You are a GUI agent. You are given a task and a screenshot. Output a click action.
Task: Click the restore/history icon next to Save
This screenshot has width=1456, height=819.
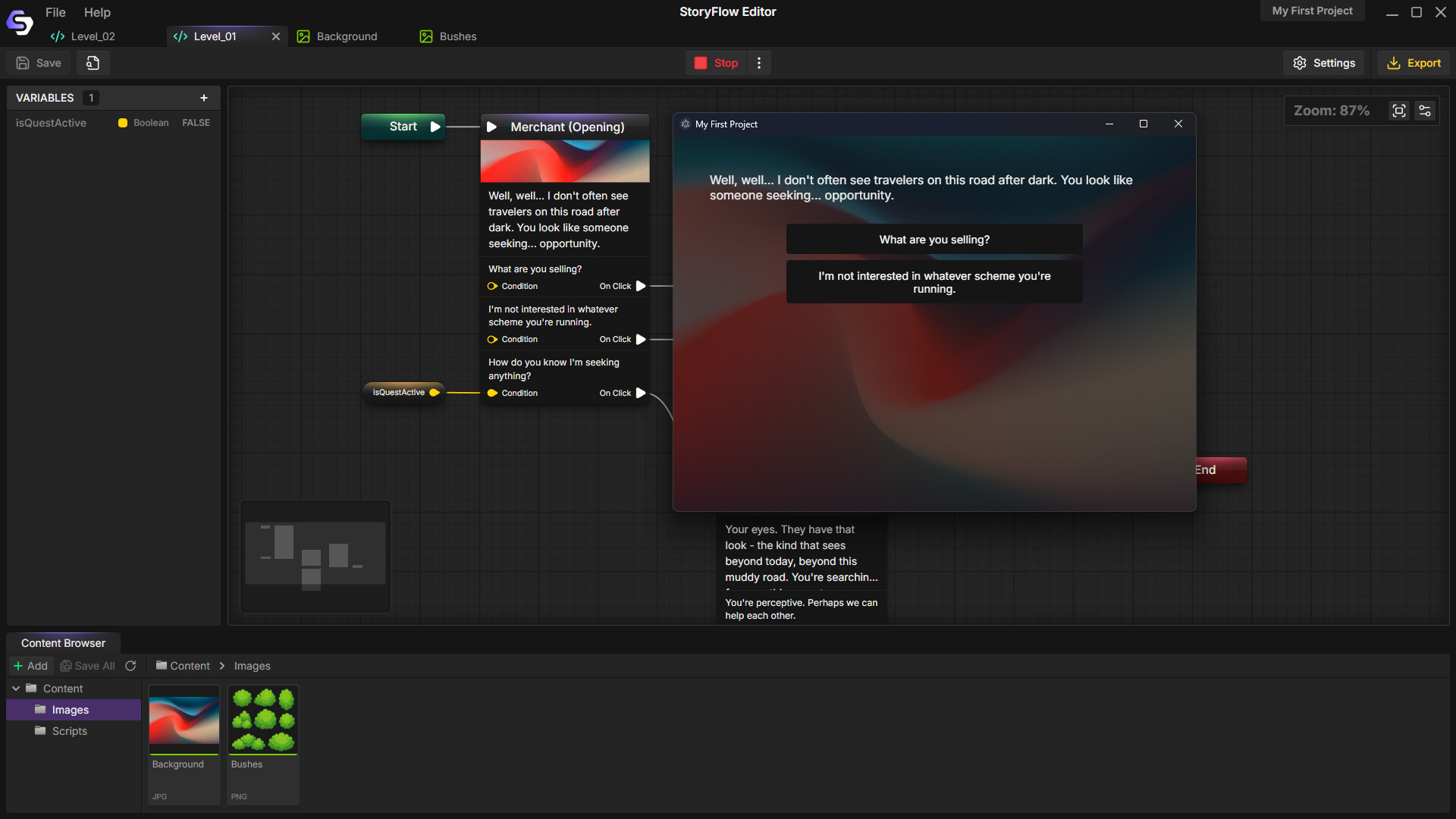pyautogui.click(x=93, y=63)
